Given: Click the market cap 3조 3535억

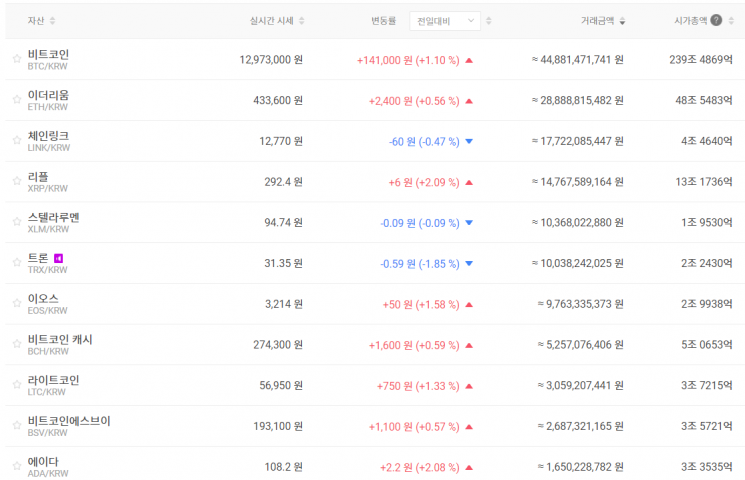Looking at the screenshot, I should tap(707, 467).
